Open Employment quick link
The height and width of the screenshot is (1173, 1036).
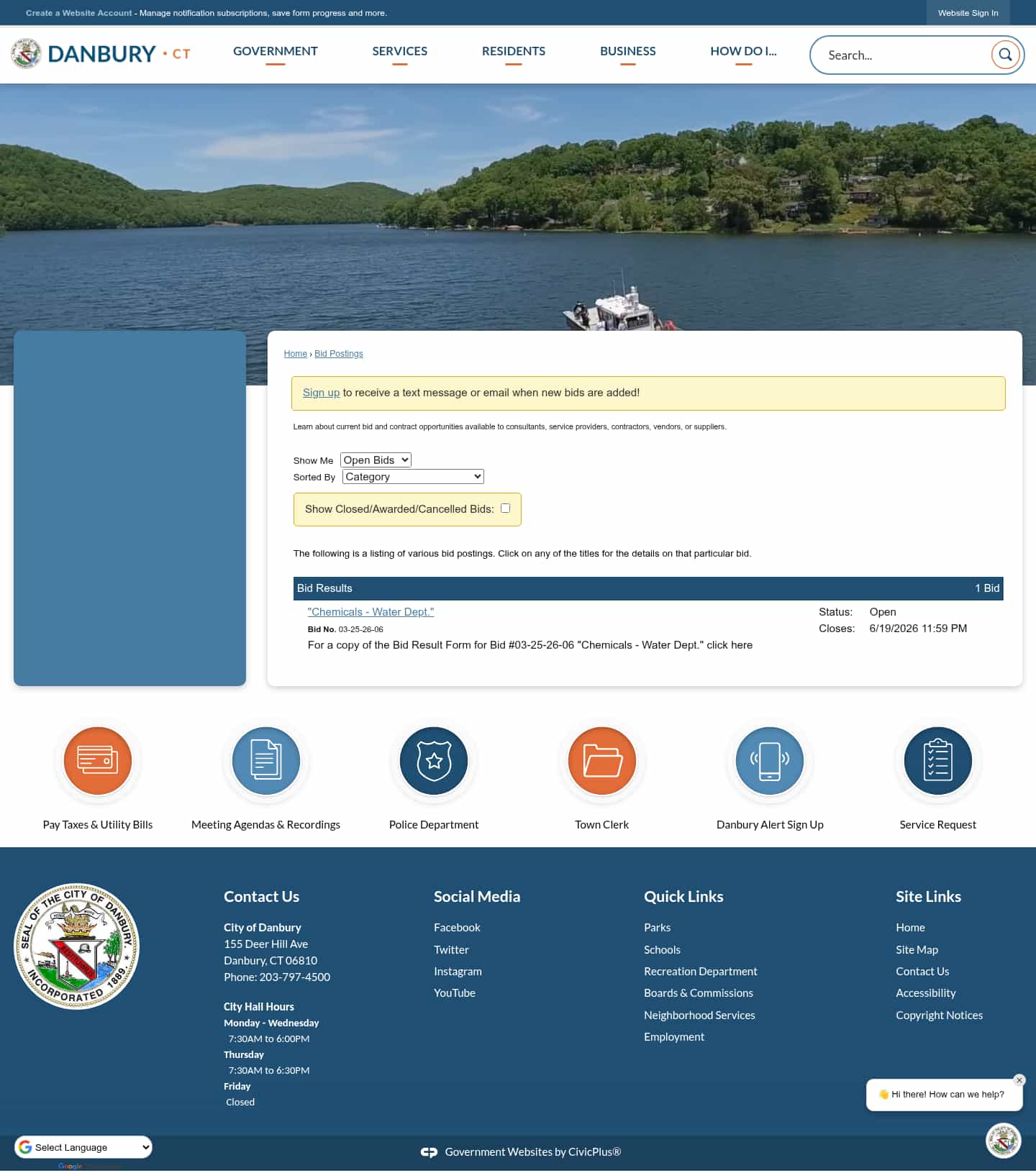(x=674, y=1037)
